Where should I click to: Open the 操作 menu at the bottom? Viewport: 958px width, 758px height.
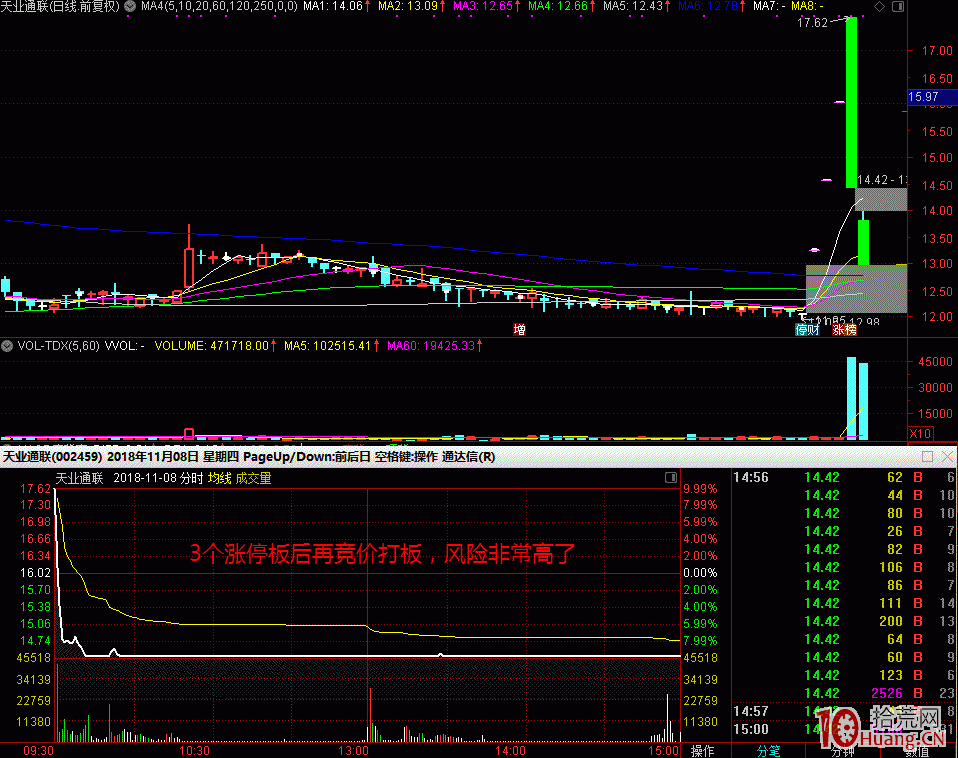[x=702, y=751]
